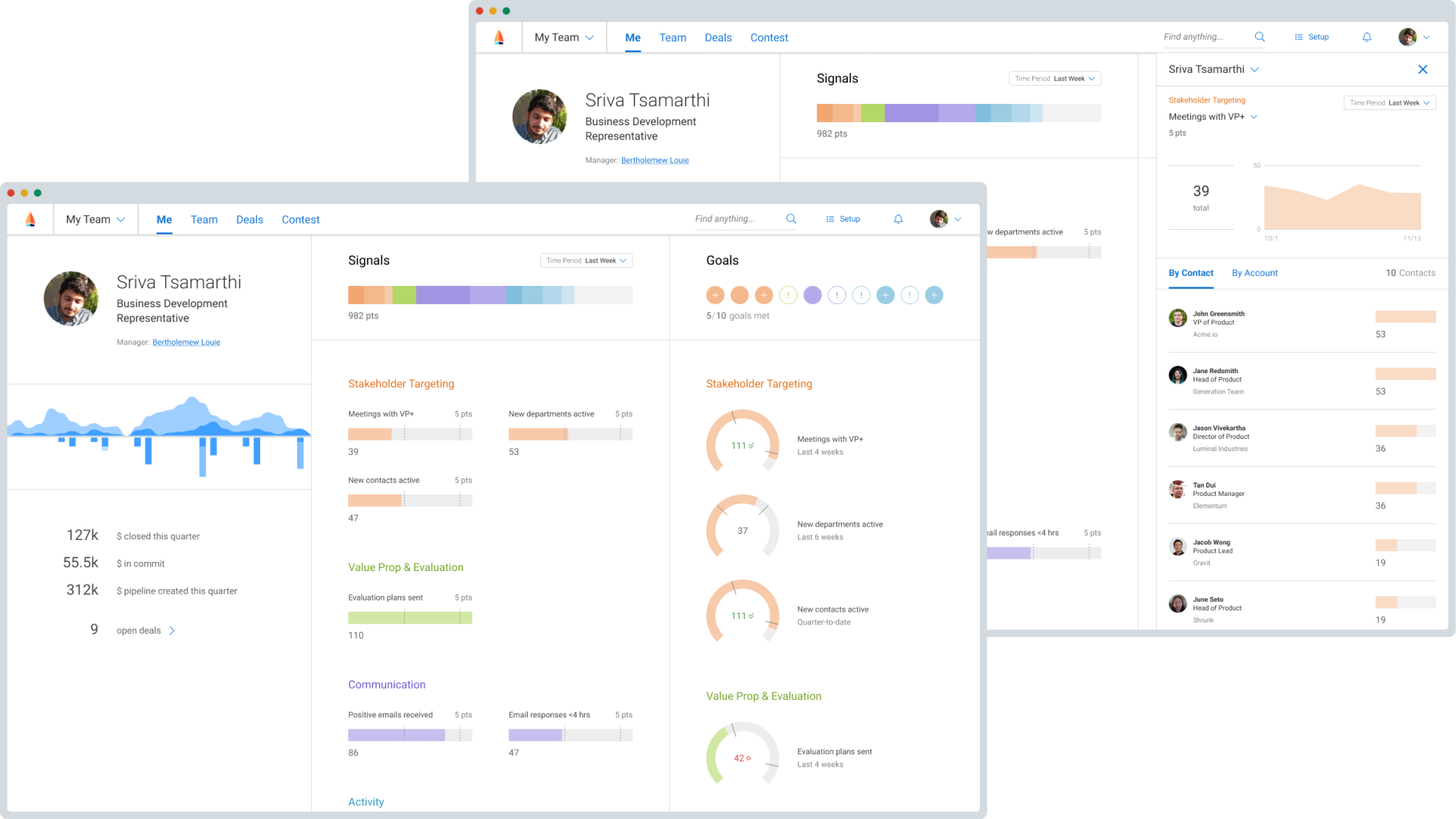Click search magnifier icon in front window
Viewport: 1456px width, 819px height.
click(x=791, y=219)
